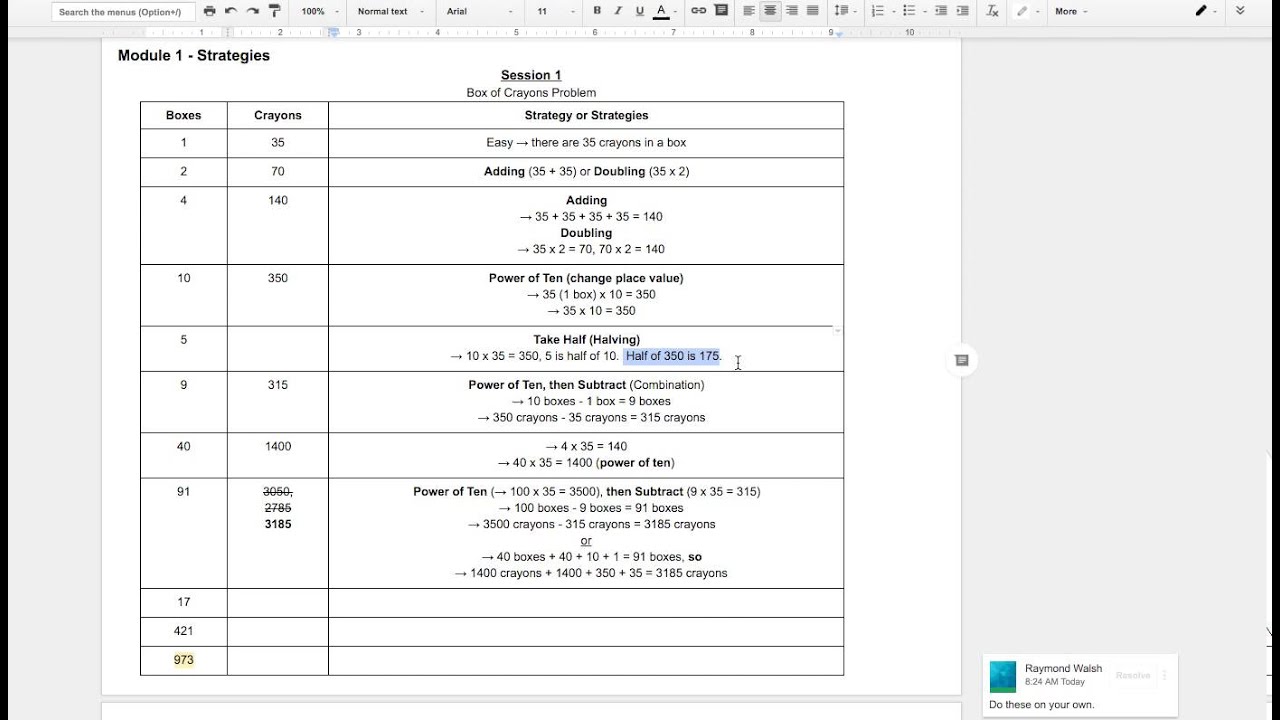The height and width of the screenshot is (720, 1280).
Task: Click the Undo arrow
Action: pyautogui.click(x=231, y=11)
